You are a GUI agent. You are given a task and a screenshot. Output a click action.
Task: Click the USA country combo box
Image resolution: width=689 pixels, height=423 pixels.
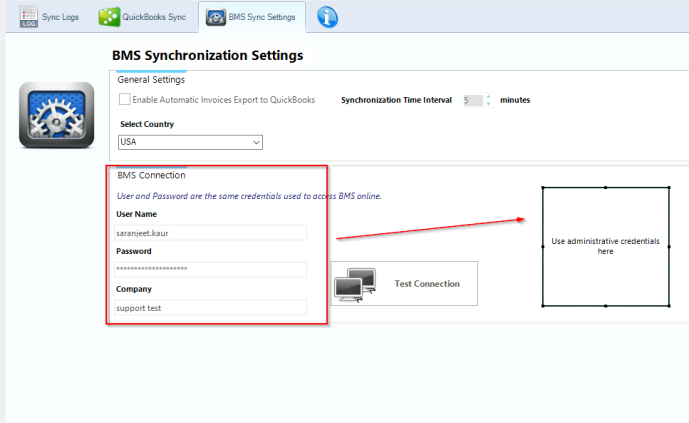[x=183, y=143]
